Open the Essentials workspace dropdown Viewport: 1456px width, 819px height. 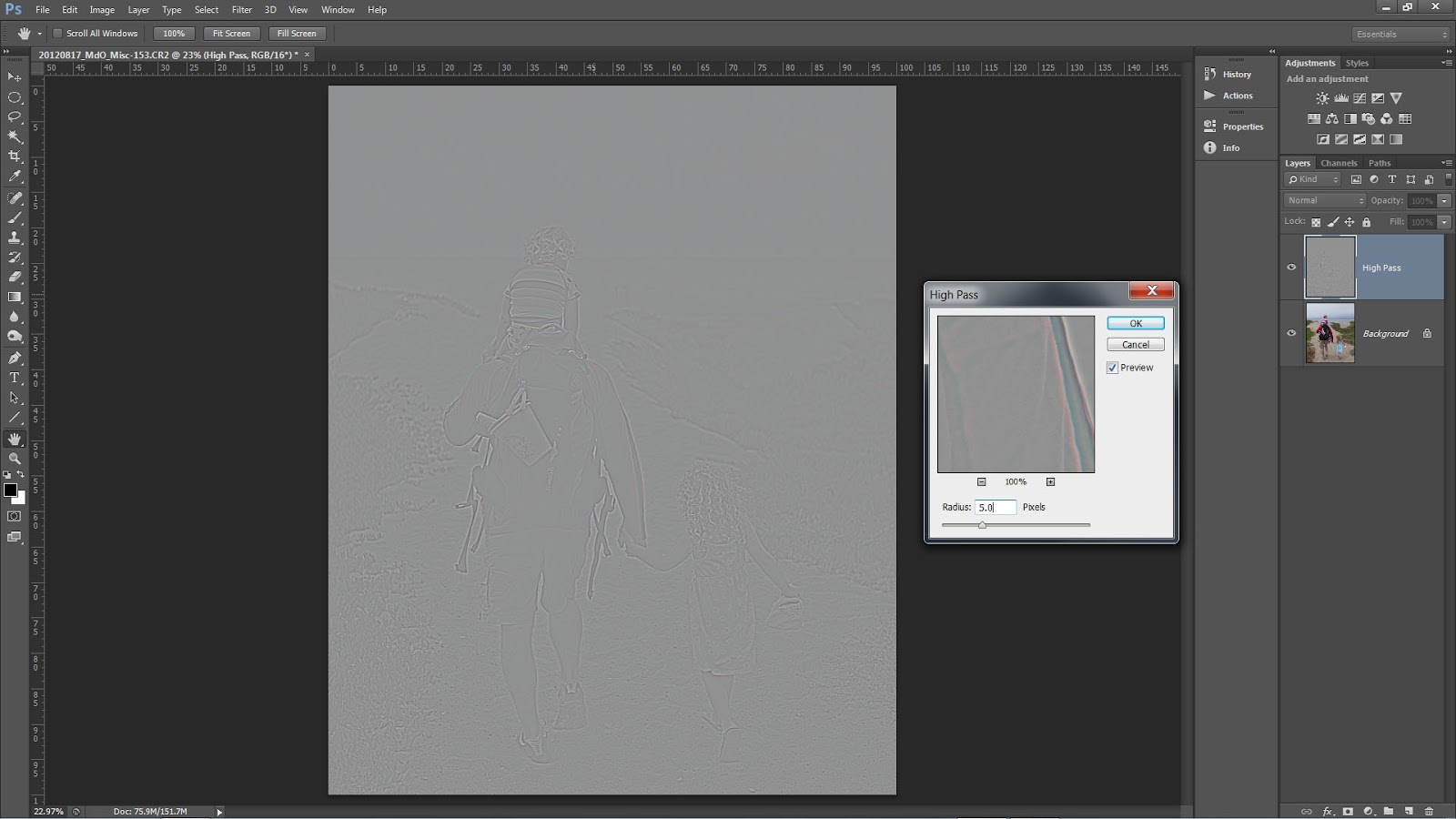coord(1400,34)
